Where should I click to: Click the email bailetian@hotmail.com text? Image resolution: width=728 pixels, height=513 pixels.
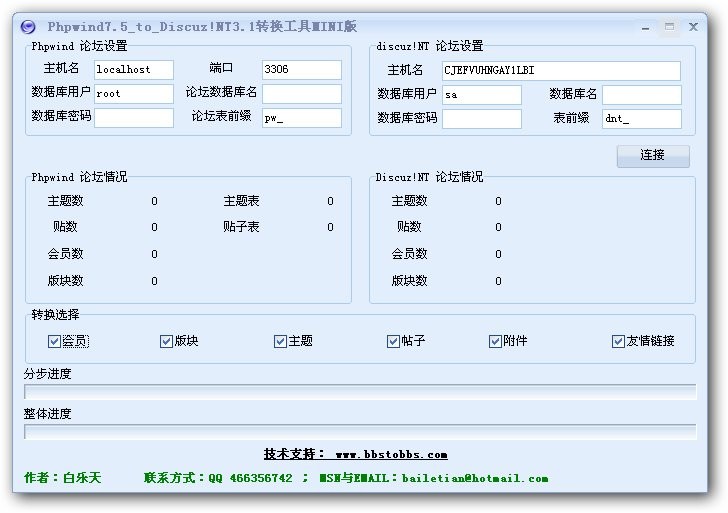pos(475,478)
